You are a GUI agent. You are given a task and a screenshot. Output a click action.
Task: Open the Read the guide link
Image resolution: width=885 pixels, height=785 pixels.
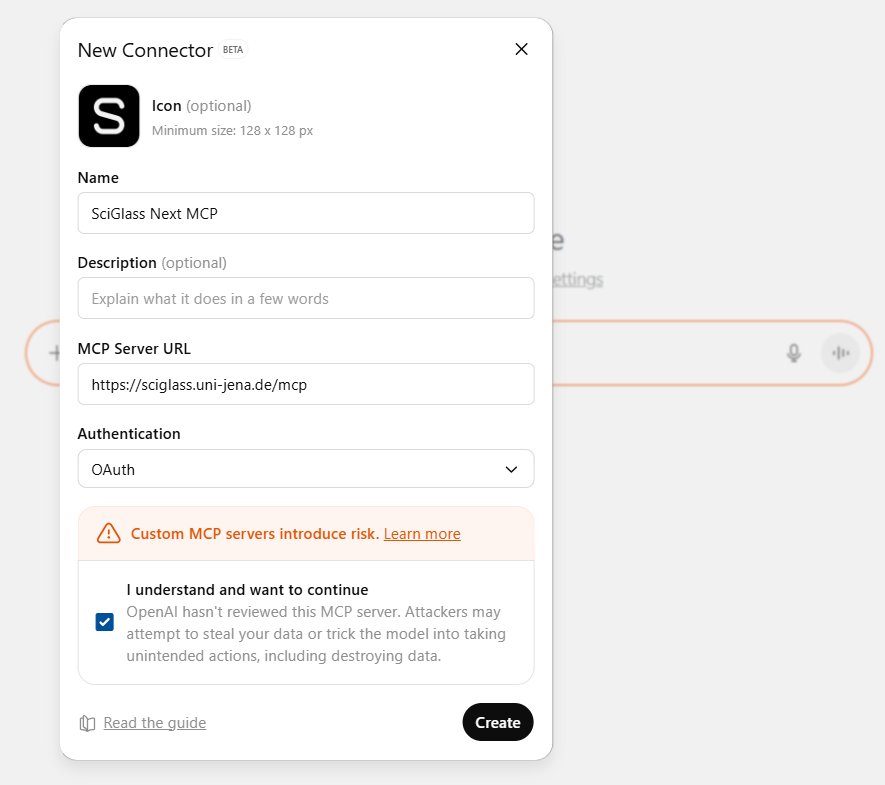click(154, 723)
